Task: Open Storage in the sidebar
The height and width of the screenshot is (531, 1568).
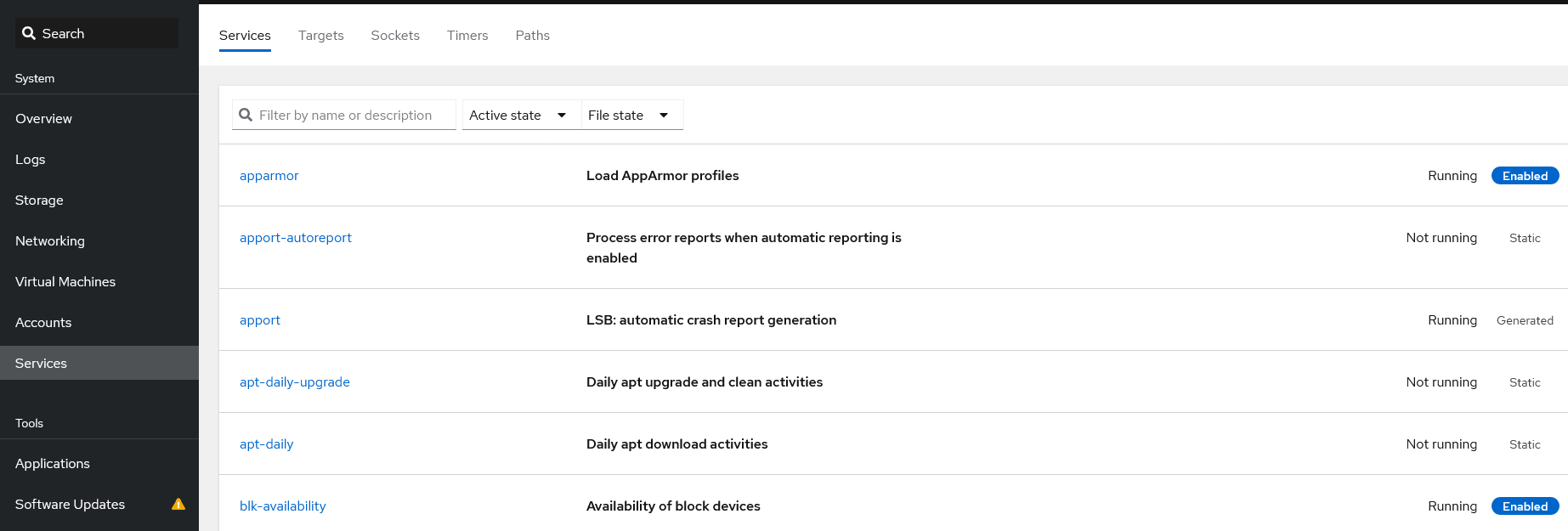Action: [x=39, y=201]
